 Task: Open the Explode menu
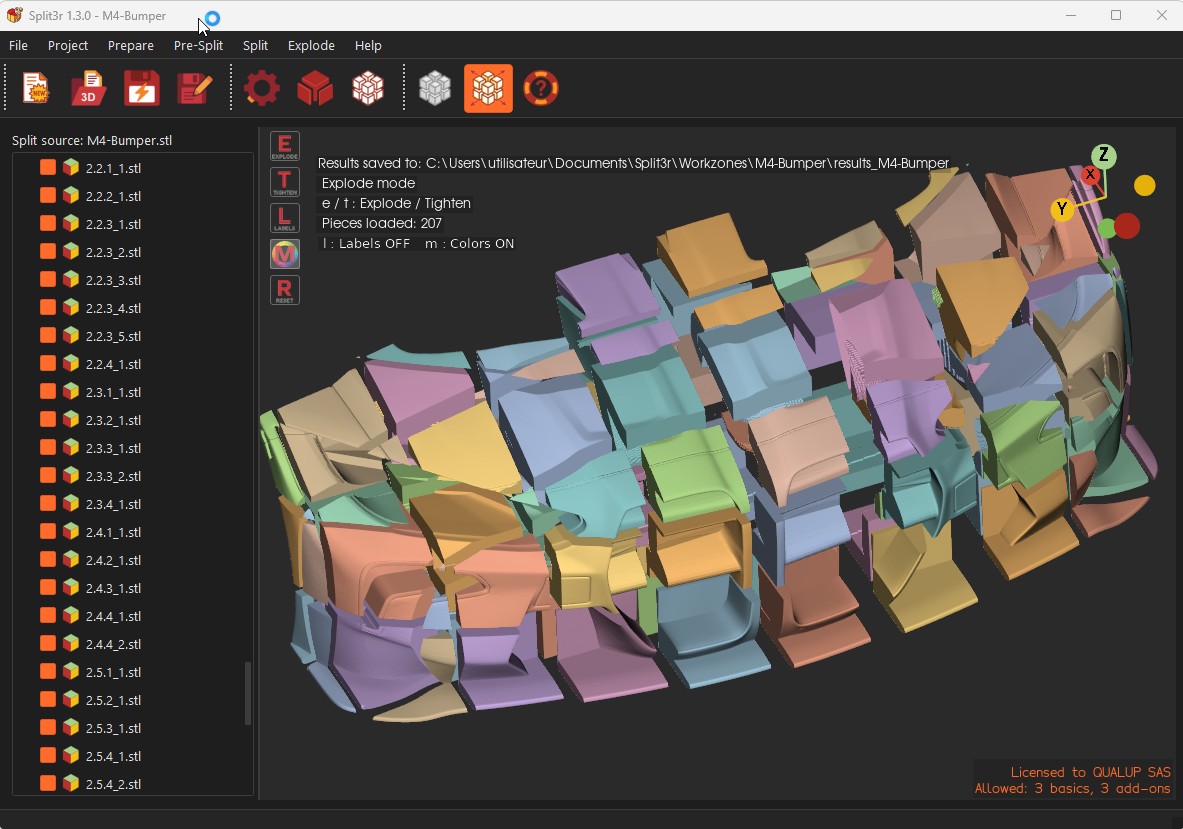coord(311,45)
